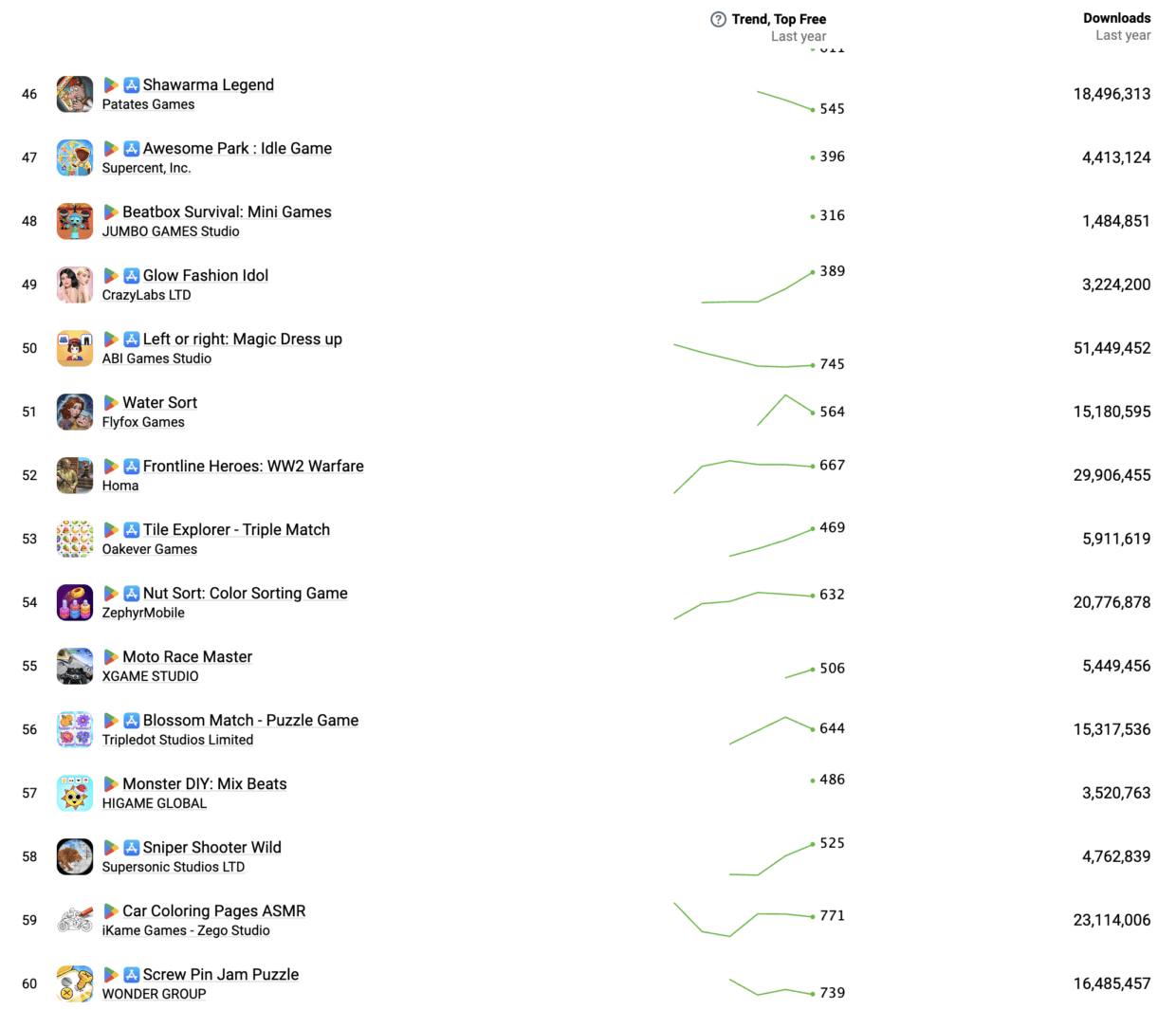The height and width of the screenshot is (1010, 1176).
Task: Visit publisher Tripledot Studios Limited
Action: point(177,740)
